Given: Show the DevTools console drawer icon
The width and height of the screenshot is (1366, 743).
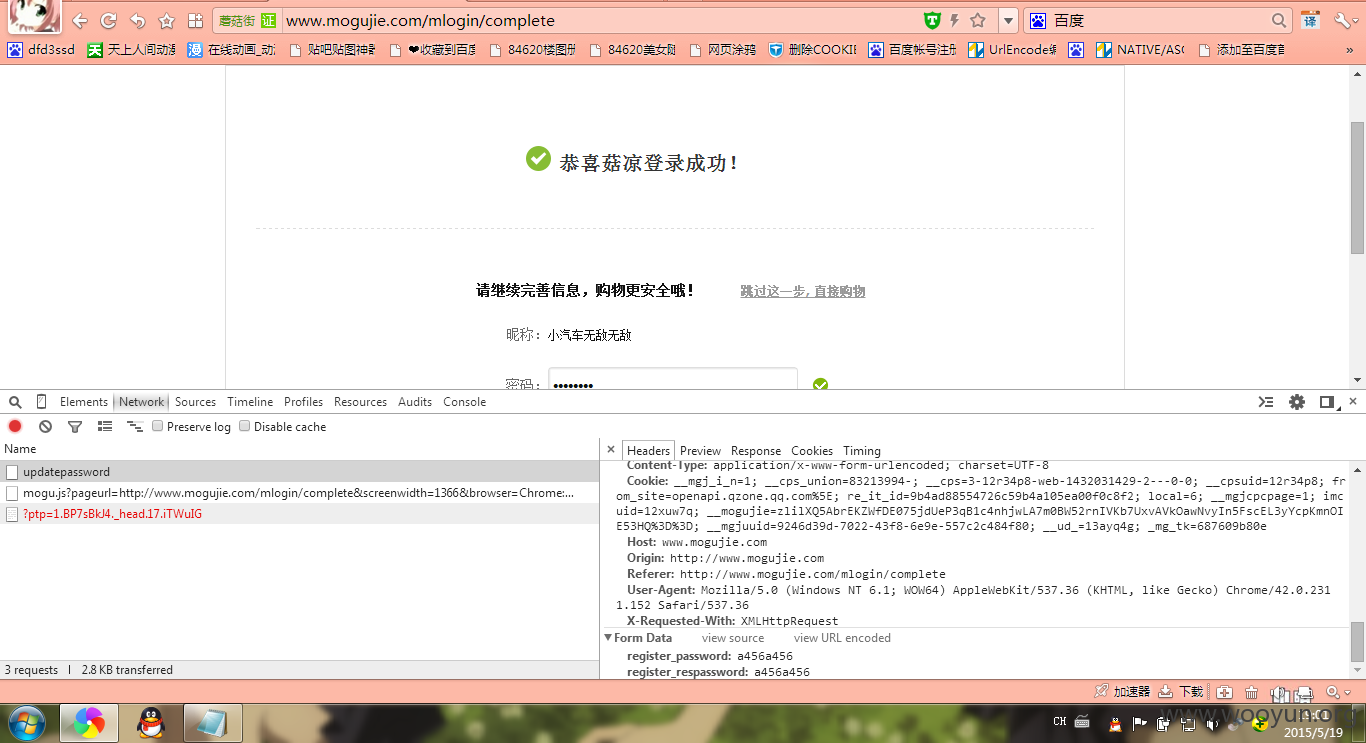Looking at the screenshot, I should (x=1266, y=402).
